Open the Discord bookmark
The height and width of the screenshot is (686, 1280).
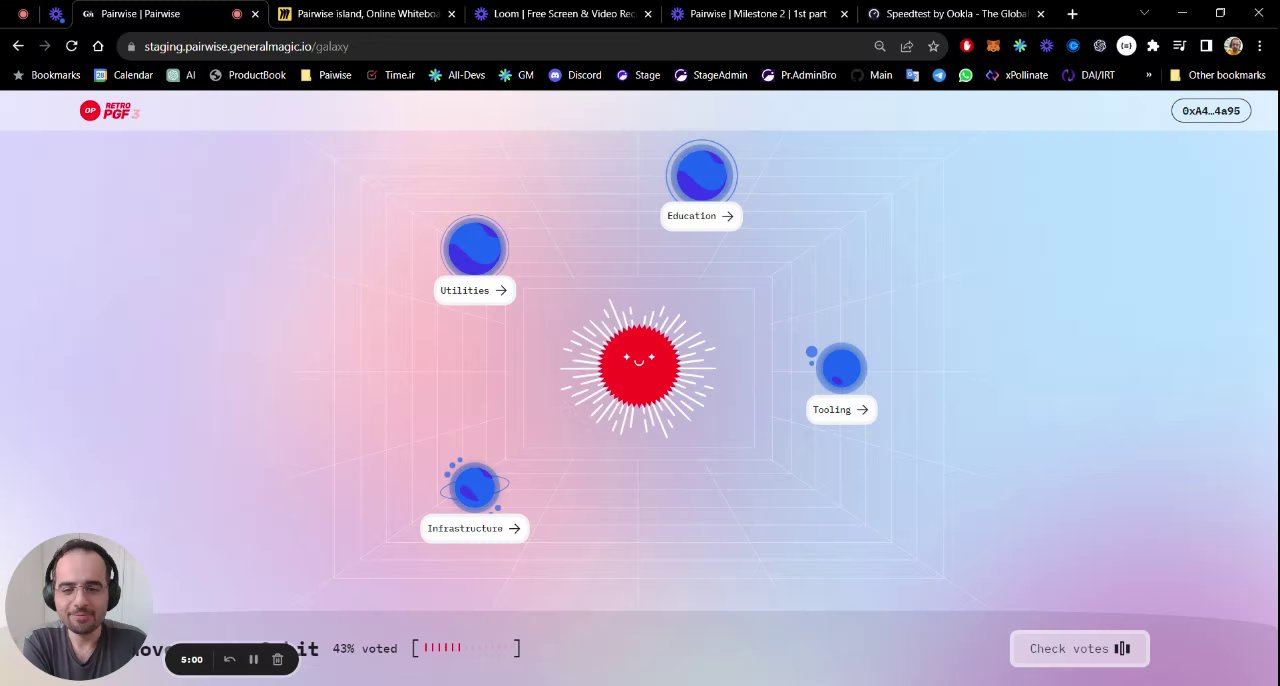click(575, 75)
